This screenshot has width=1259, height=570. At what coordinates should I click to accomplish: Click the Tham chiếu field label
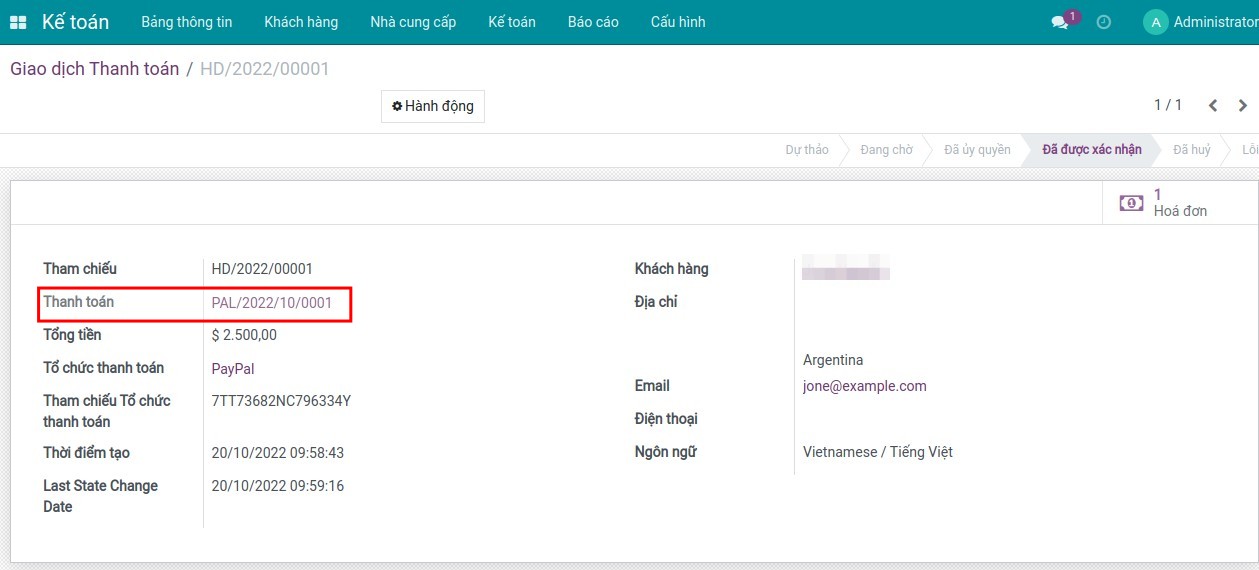click(80, 269)
